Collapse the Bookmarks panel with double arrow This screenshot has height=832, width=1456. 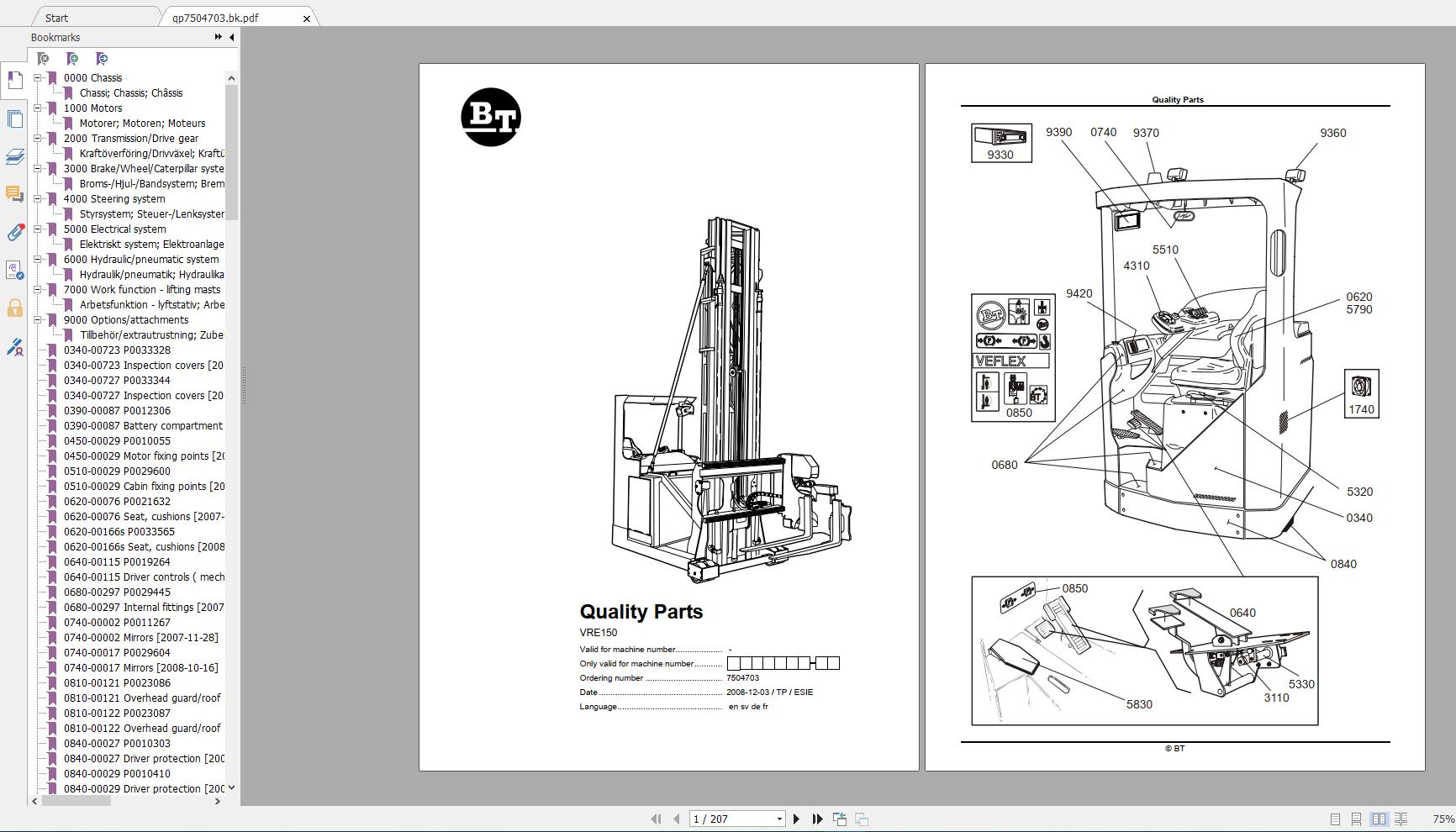[217, 37]
